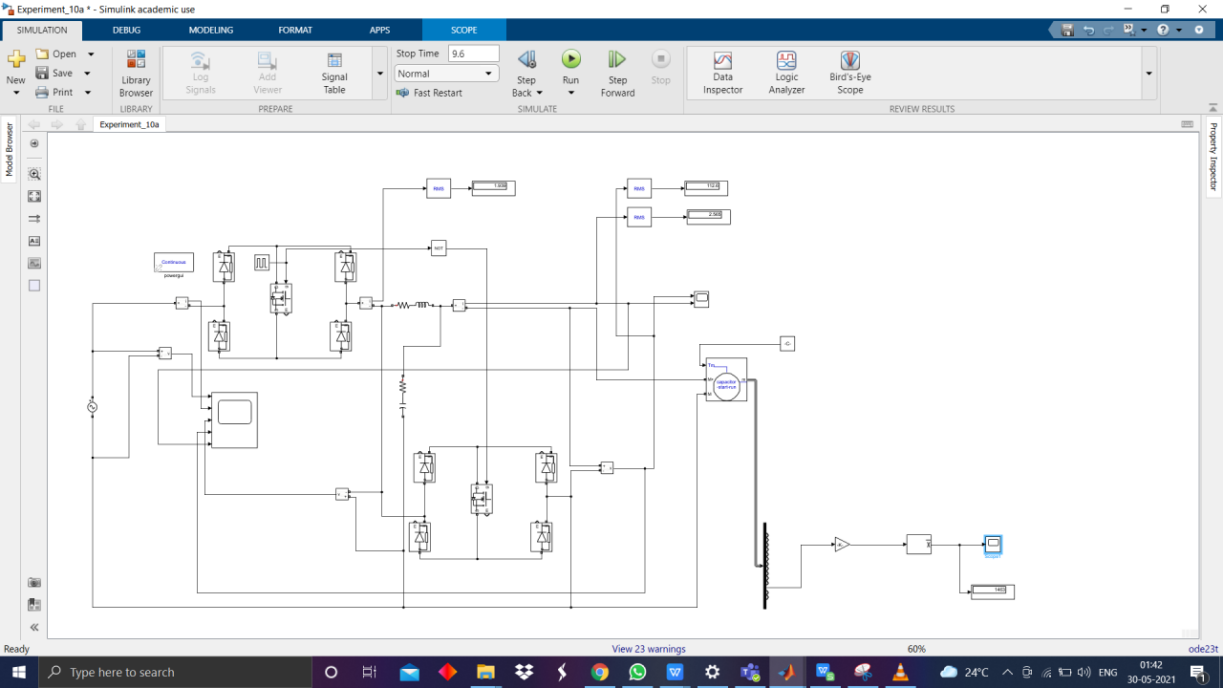Click the Save icon in the quick access toolbar
This screenshot has width=1223, height=688.
[1068, 30]
